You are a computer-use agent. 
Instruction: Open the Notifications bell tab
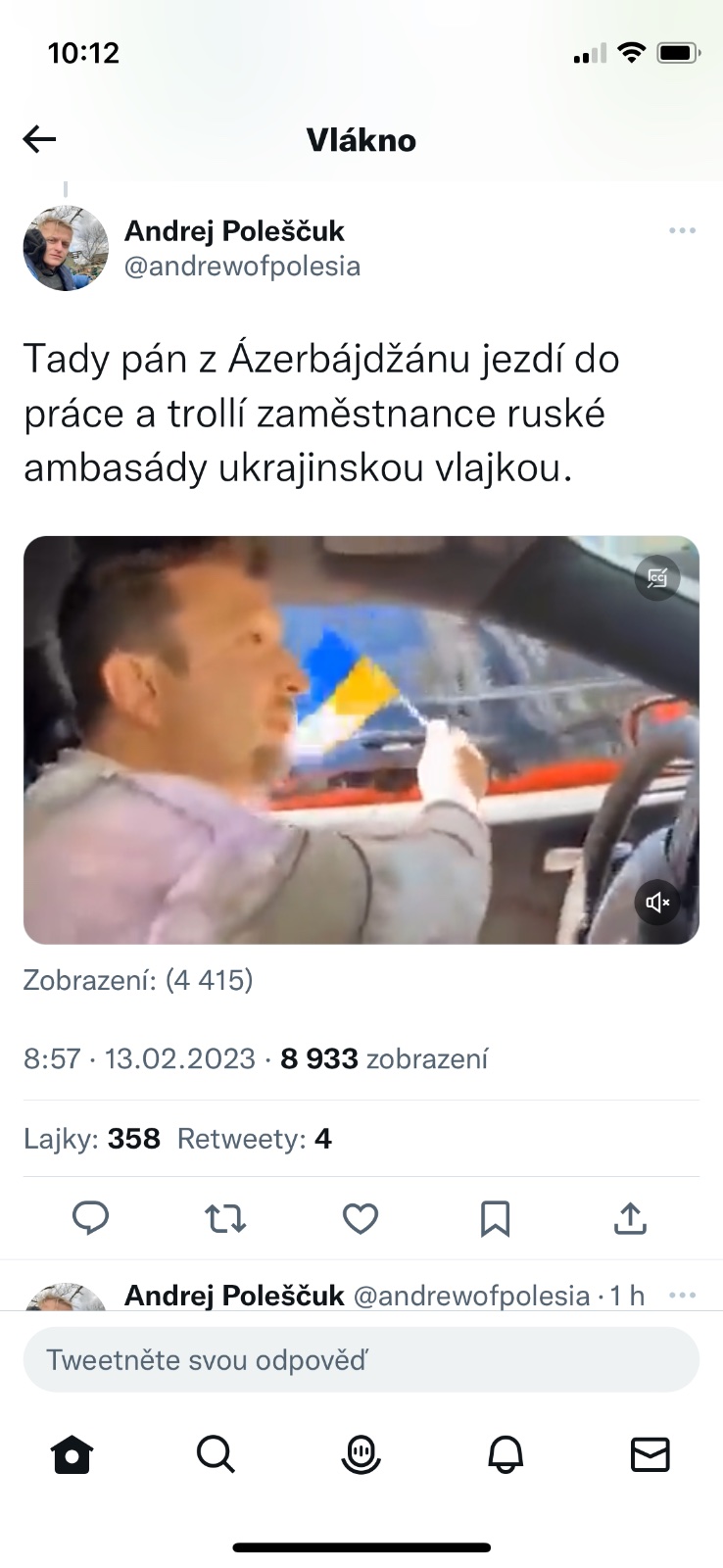(x=506, y=1453)
